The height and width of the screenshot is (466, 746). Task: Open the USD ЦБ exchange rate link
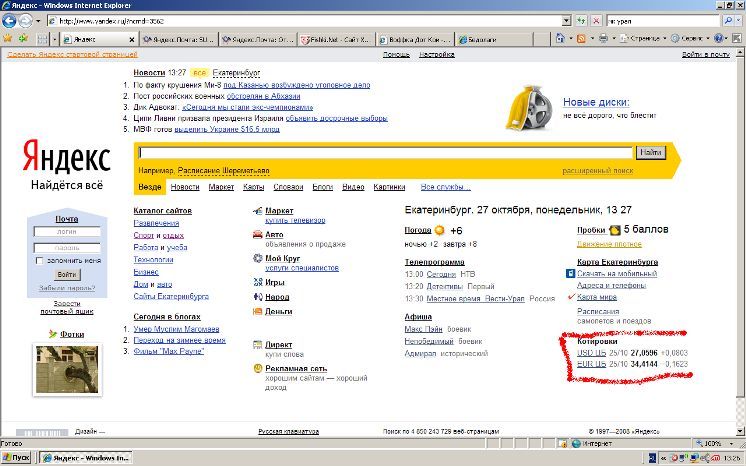tap(591, 353)
